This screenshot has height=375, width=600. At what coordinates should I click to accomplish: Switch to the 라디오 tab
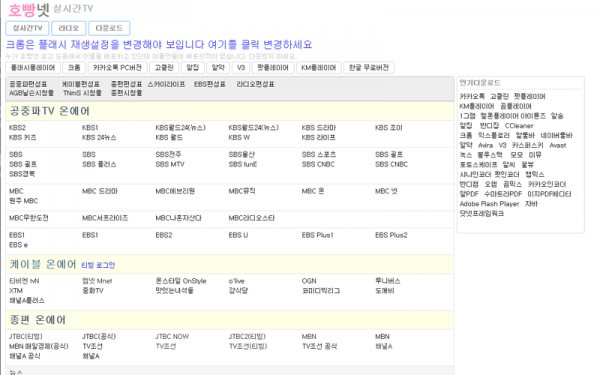(x=68, y=28)
